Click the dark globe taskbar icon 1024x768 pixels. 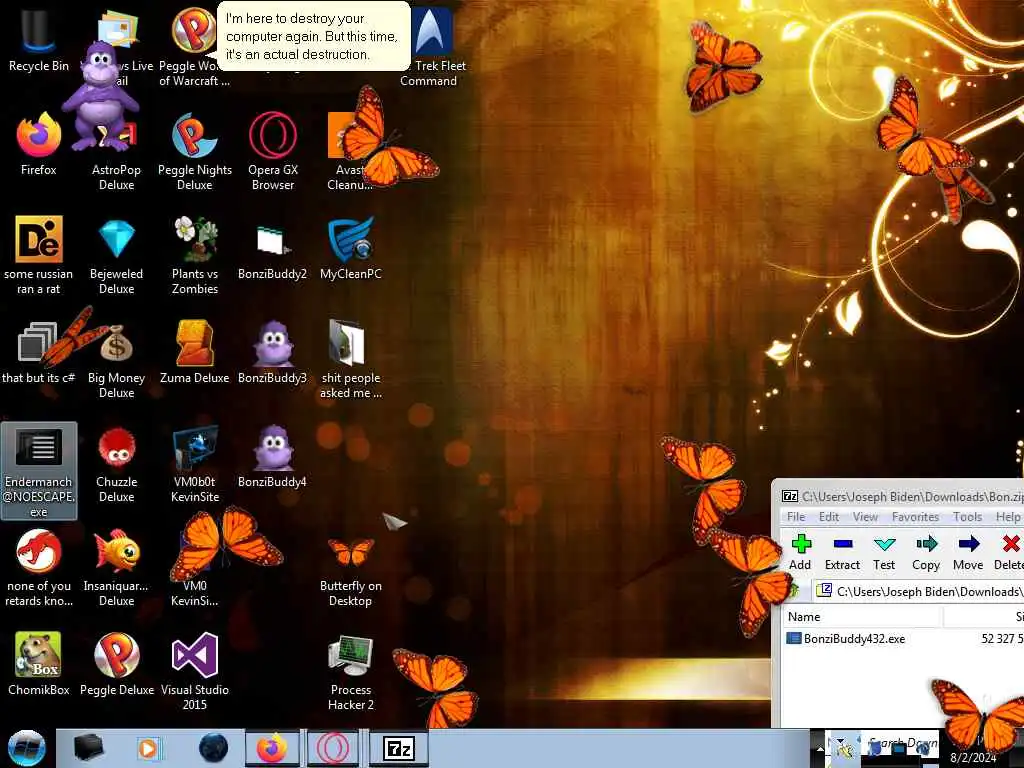point(213,748)
